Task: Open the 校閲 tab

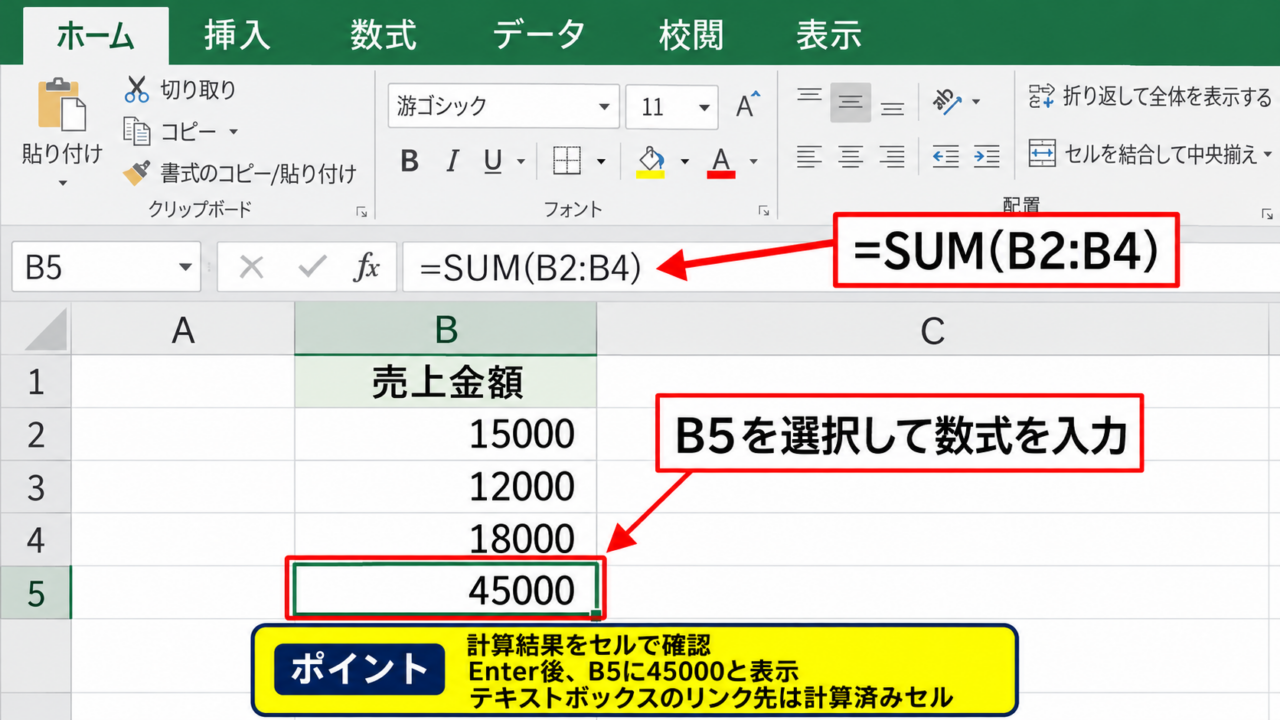Action: (x=690, y=35)
